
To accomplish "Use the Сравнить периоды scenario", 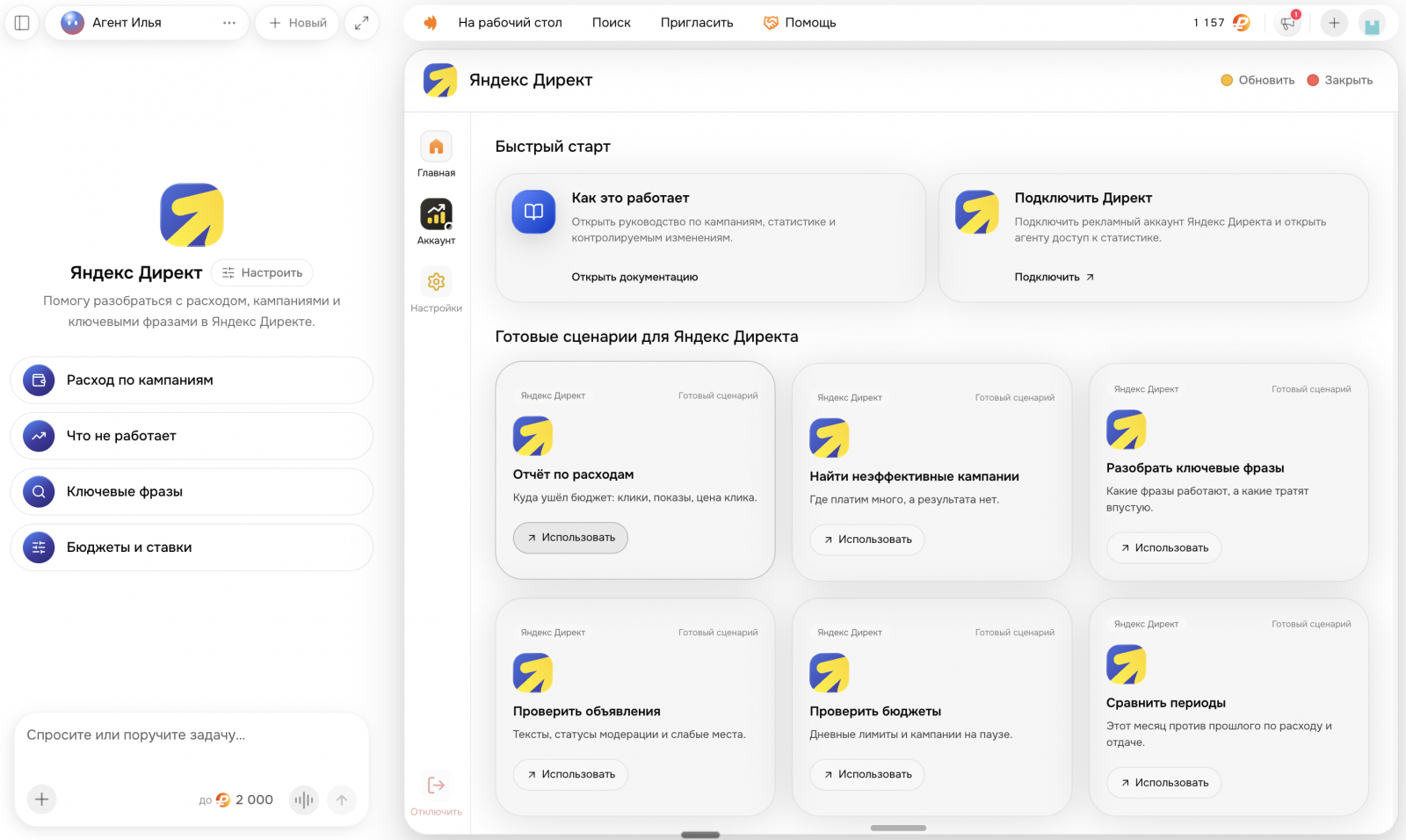I will [x=1163, y=783].
